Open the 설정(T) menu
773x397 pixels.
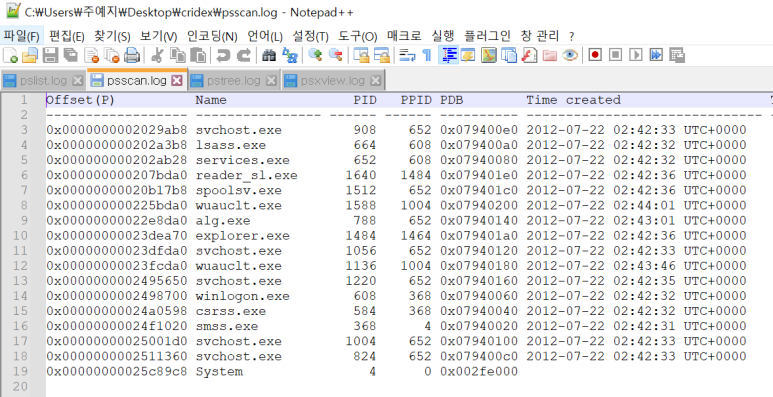311,36
